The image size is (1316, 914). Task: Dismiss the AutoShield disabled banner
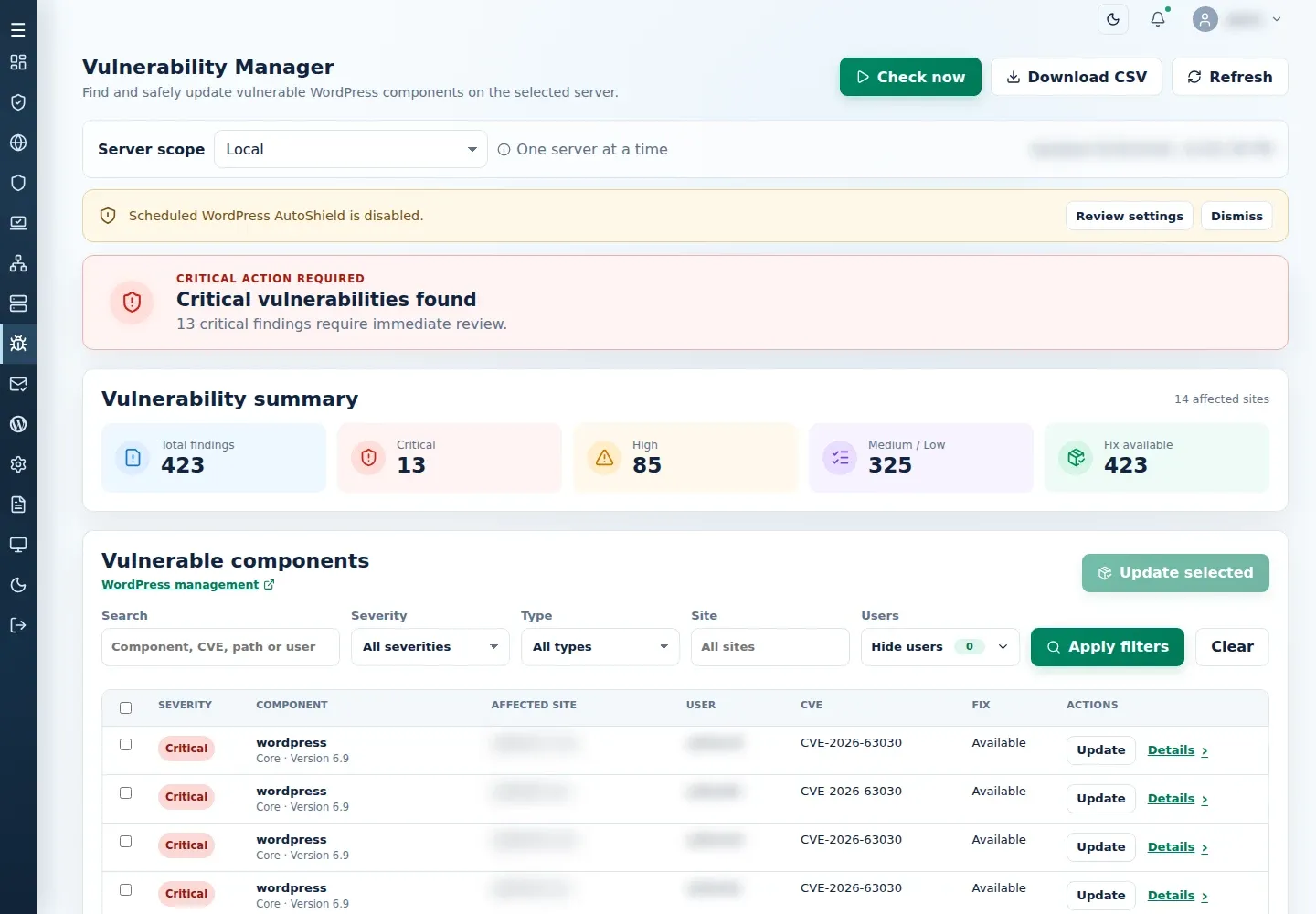(x=1236, y=216)
